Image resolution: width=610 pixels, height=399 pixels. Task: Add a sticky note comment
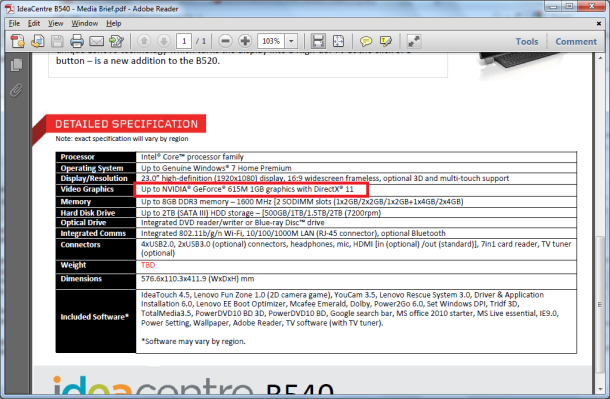[x=366, y=41]
